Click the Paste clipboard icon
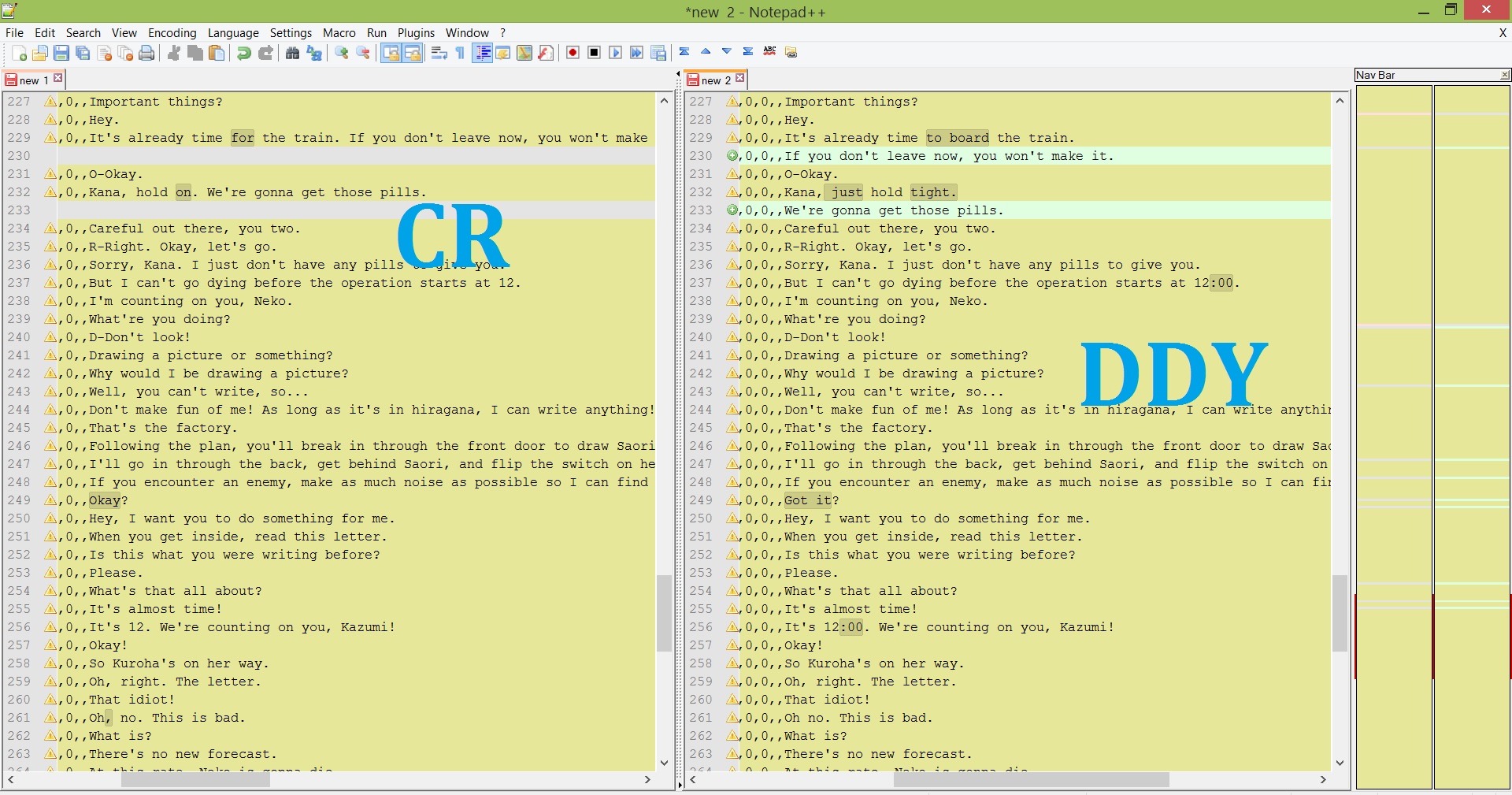1512x795 pixels. click(217, 53)
